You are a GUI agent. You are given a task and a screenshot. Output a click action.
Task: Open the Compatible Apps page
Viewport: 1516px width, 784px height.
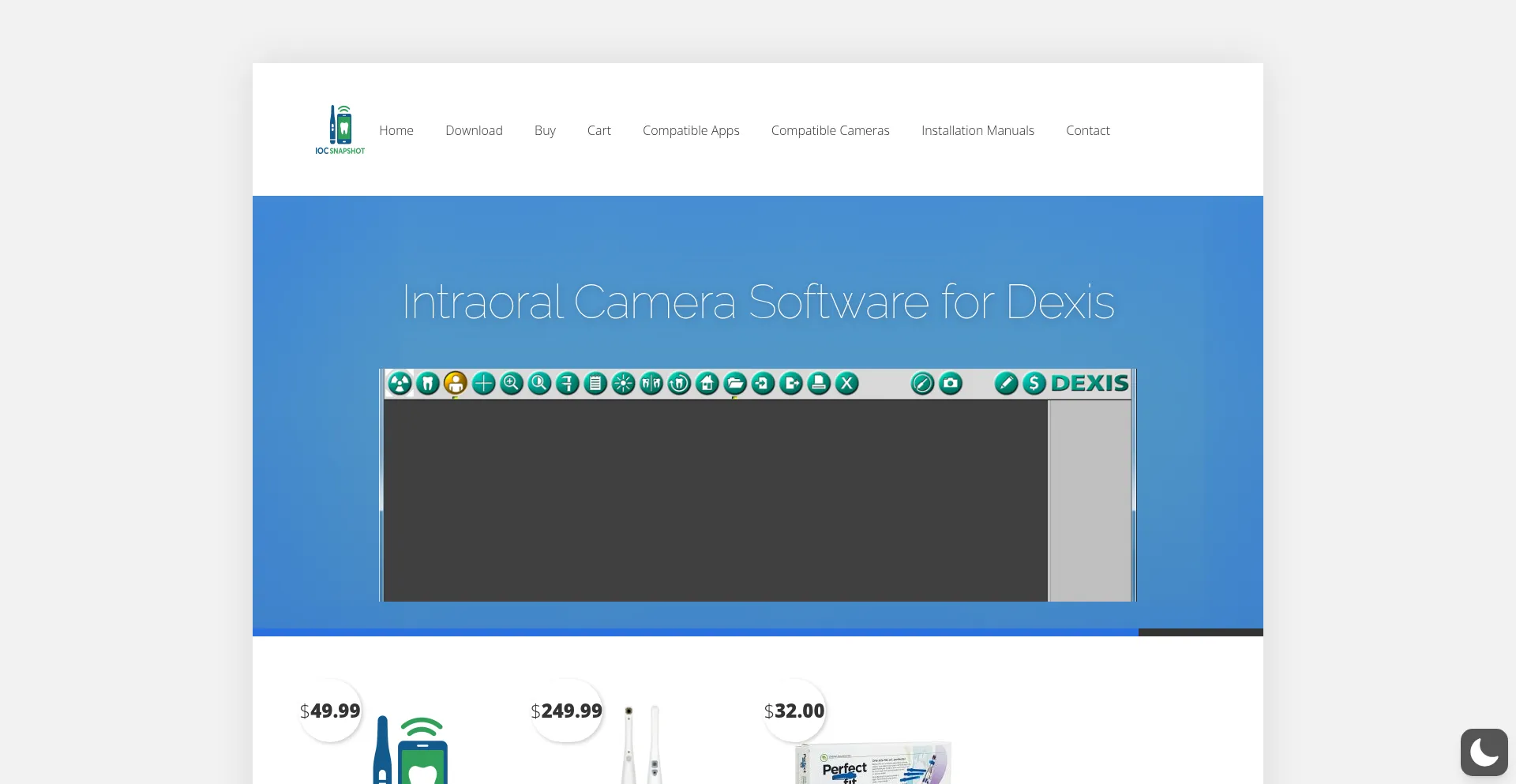click(x=691, y=130)
